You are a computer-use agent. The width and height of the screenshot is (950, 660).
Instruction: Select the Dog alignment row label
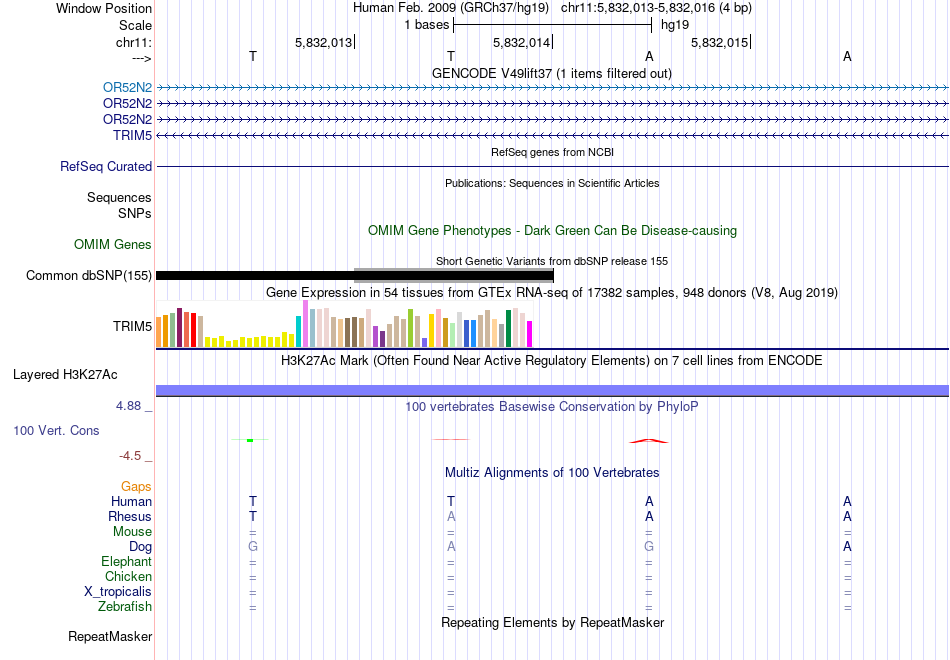coord(141,547)
